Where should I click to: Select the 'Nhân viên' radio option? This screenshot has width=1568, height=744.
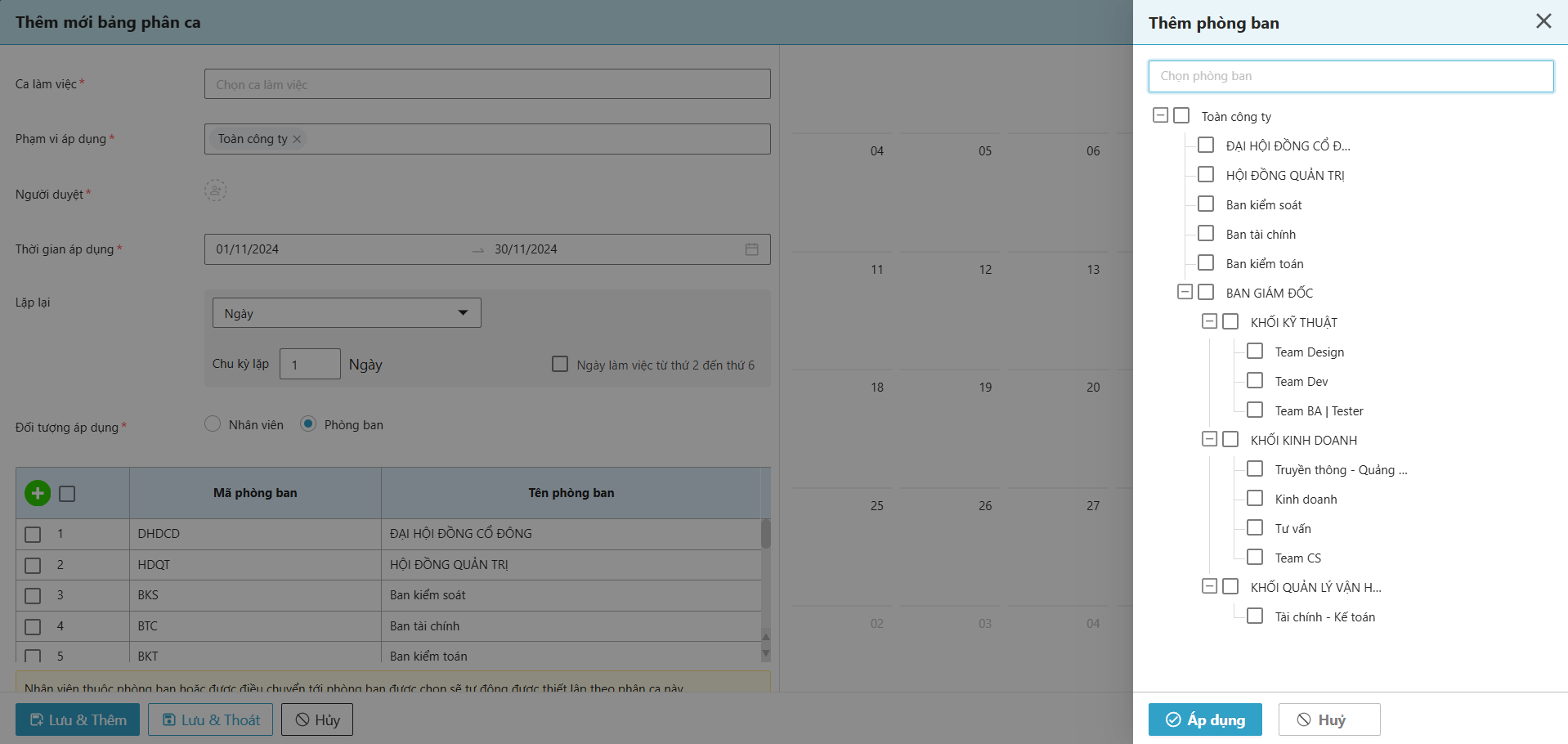213,424
